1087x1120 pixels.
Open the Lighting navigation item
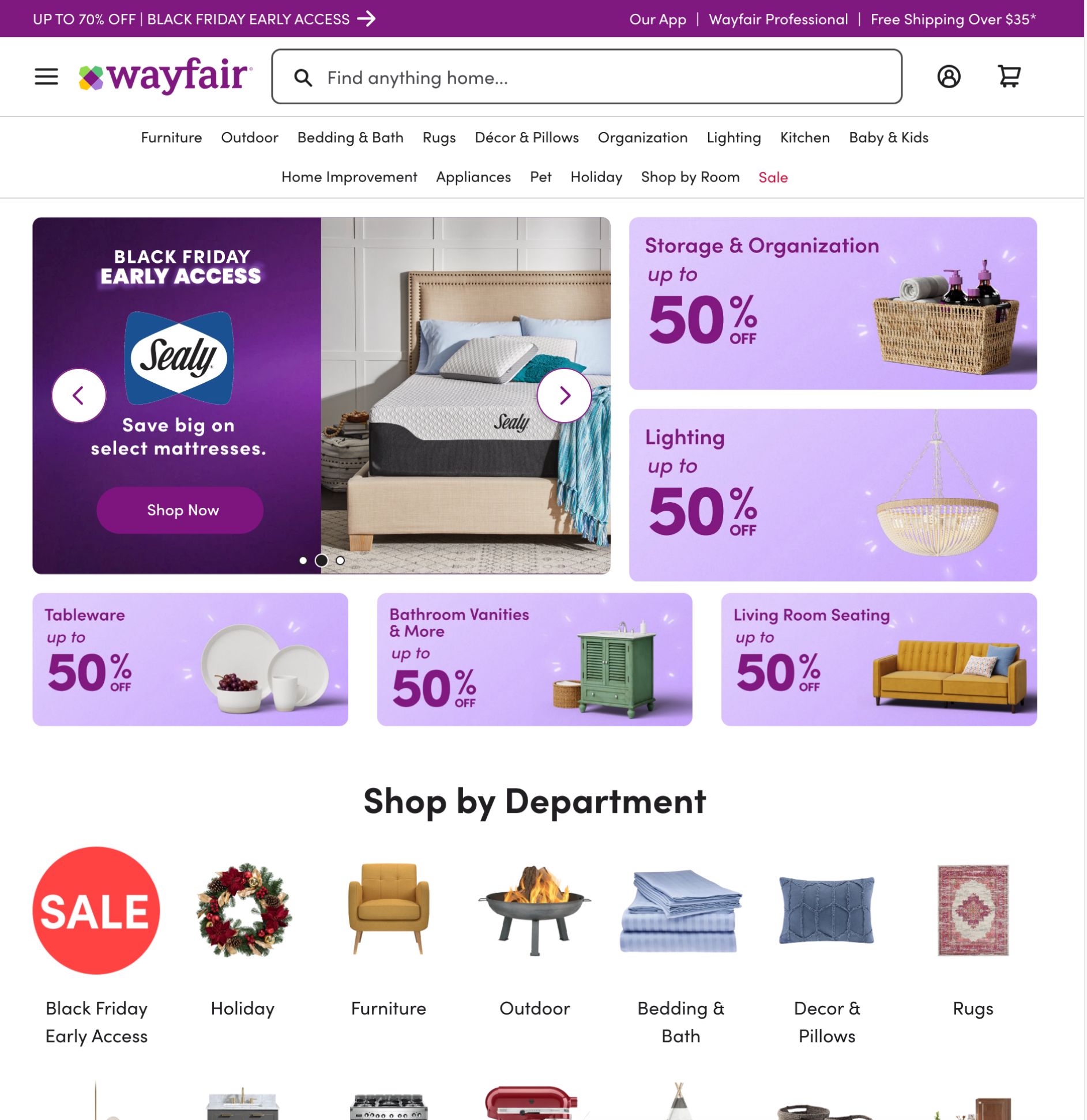(x=734, y=138)
